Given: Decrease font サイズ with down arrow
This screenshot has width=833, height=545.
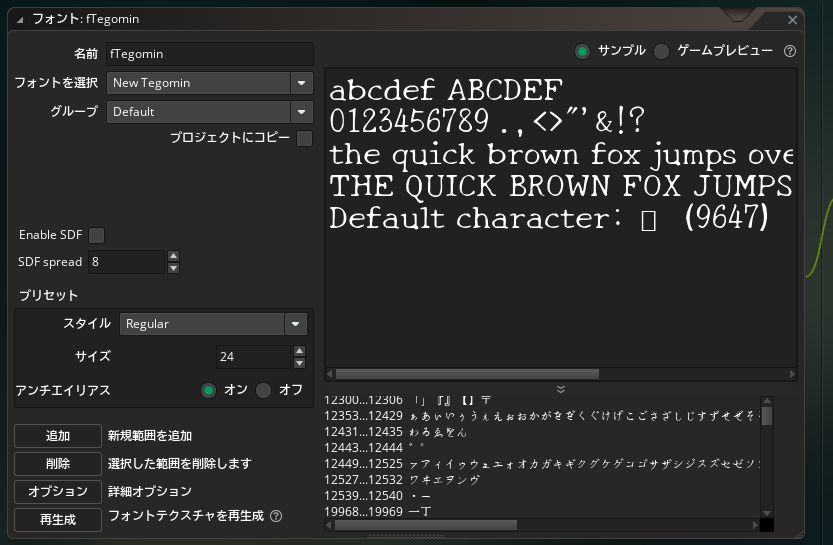Looking at the screenshot, I should pos(299,363).
